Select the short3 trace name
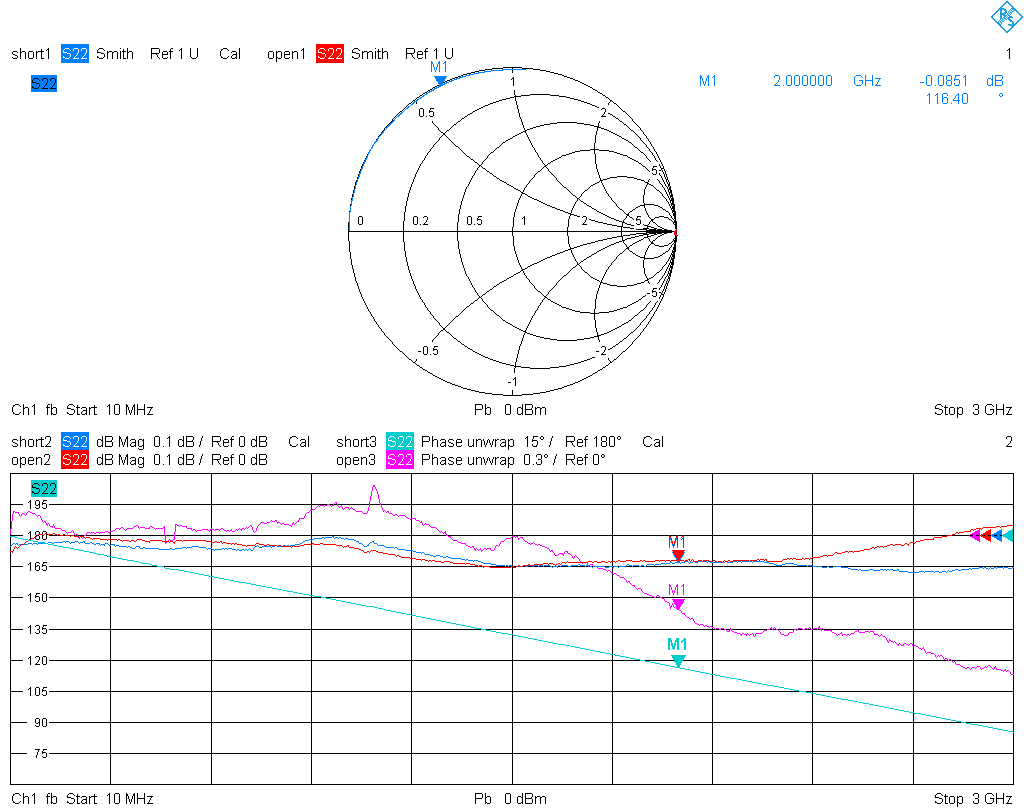The width and height of the screenshot is (1024, 812). point(356,442)
